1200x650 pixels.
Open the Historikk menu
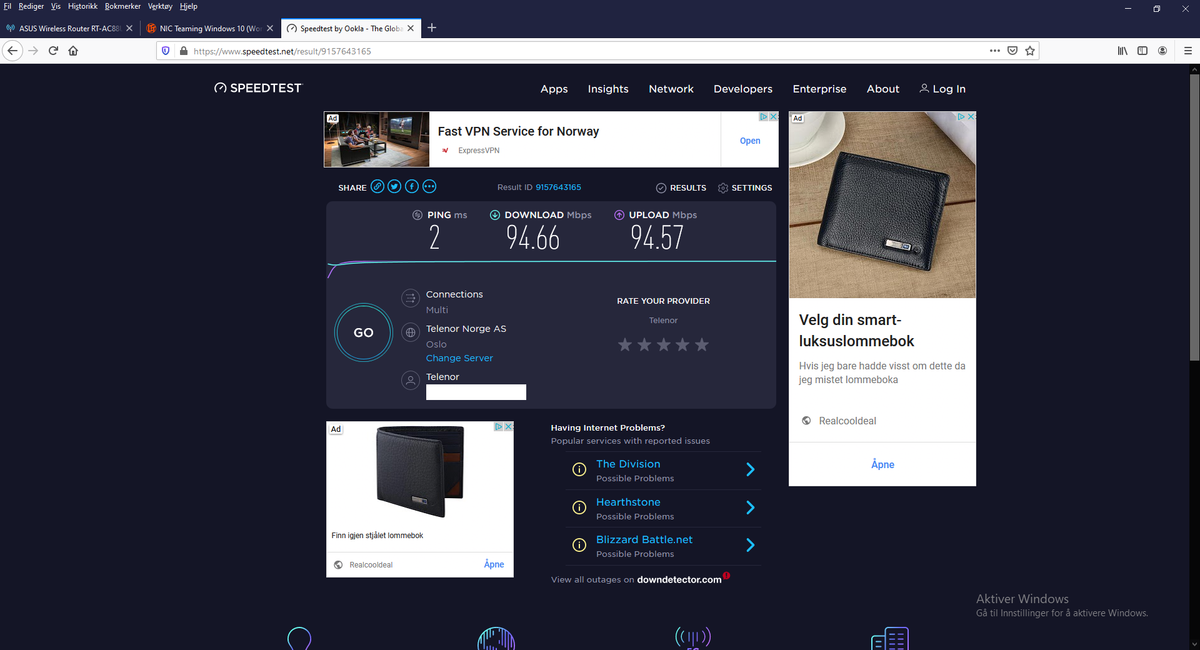tap(83, 6)
